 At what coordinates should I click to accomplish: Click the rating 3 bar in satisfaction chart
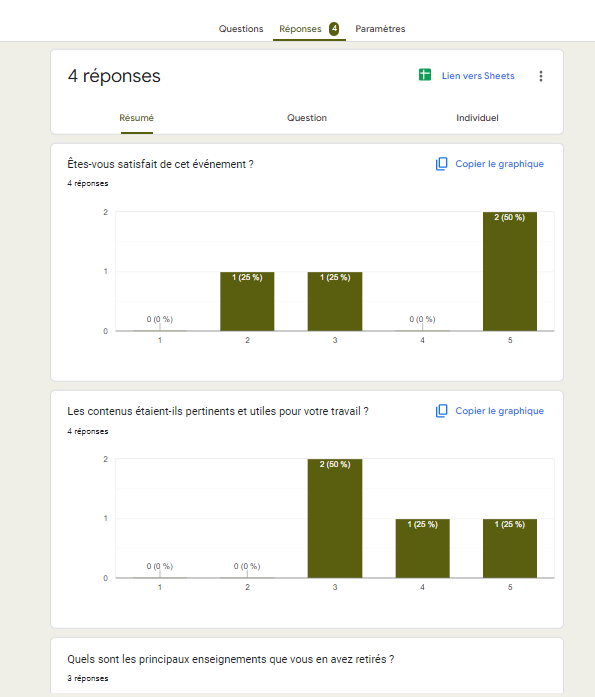[335, 301]
